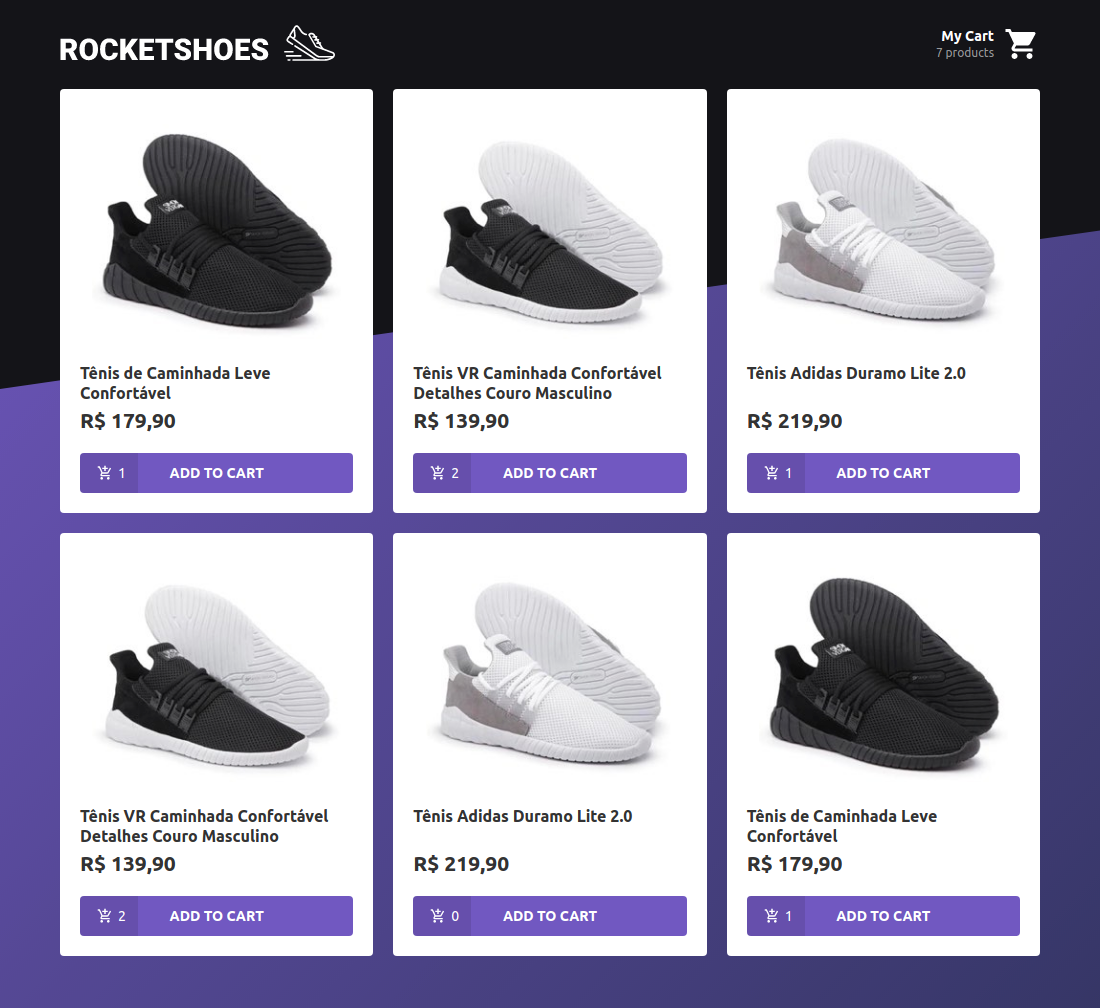Add bottom-right Caminhada Leve sneaker to cart

coord(883,915)
